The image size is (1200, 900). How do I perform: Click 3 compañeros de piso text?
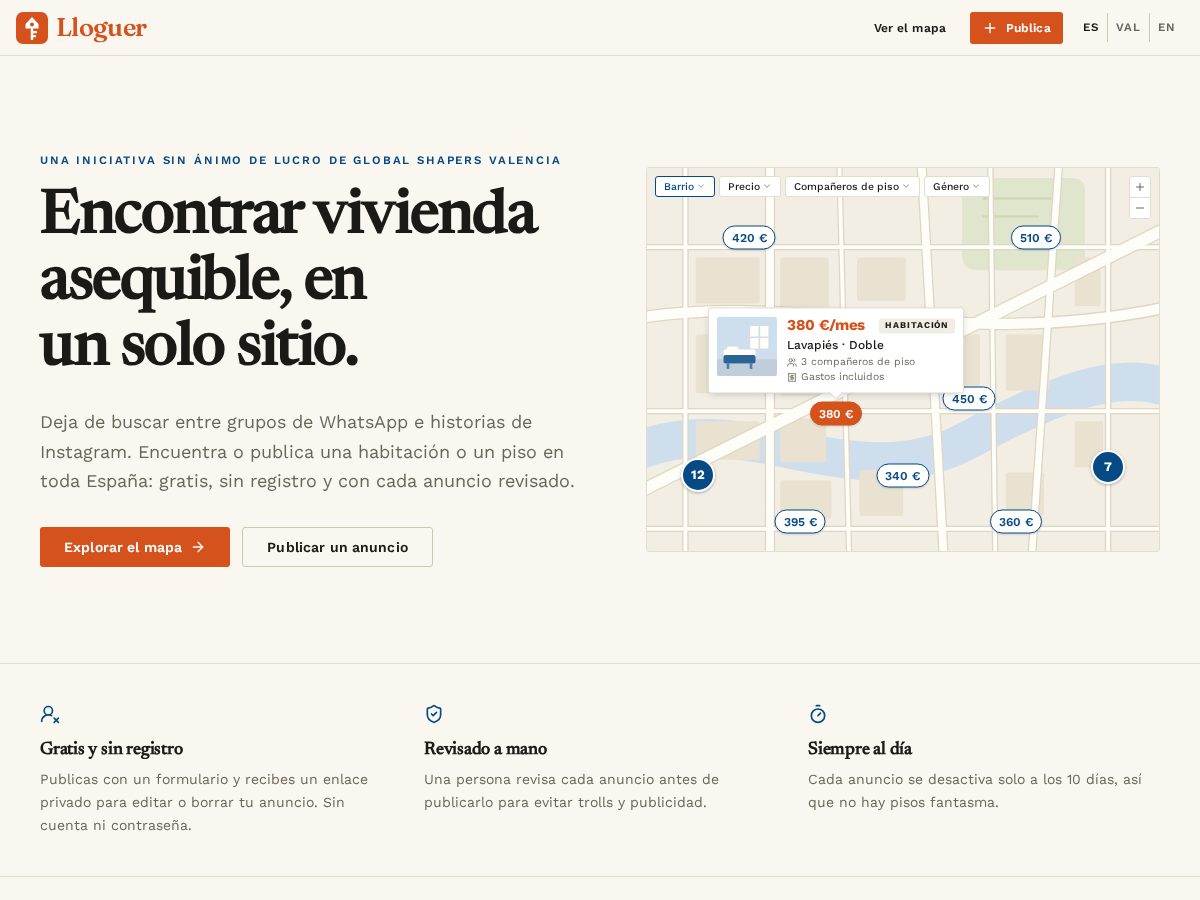click(x=858, y=362)
